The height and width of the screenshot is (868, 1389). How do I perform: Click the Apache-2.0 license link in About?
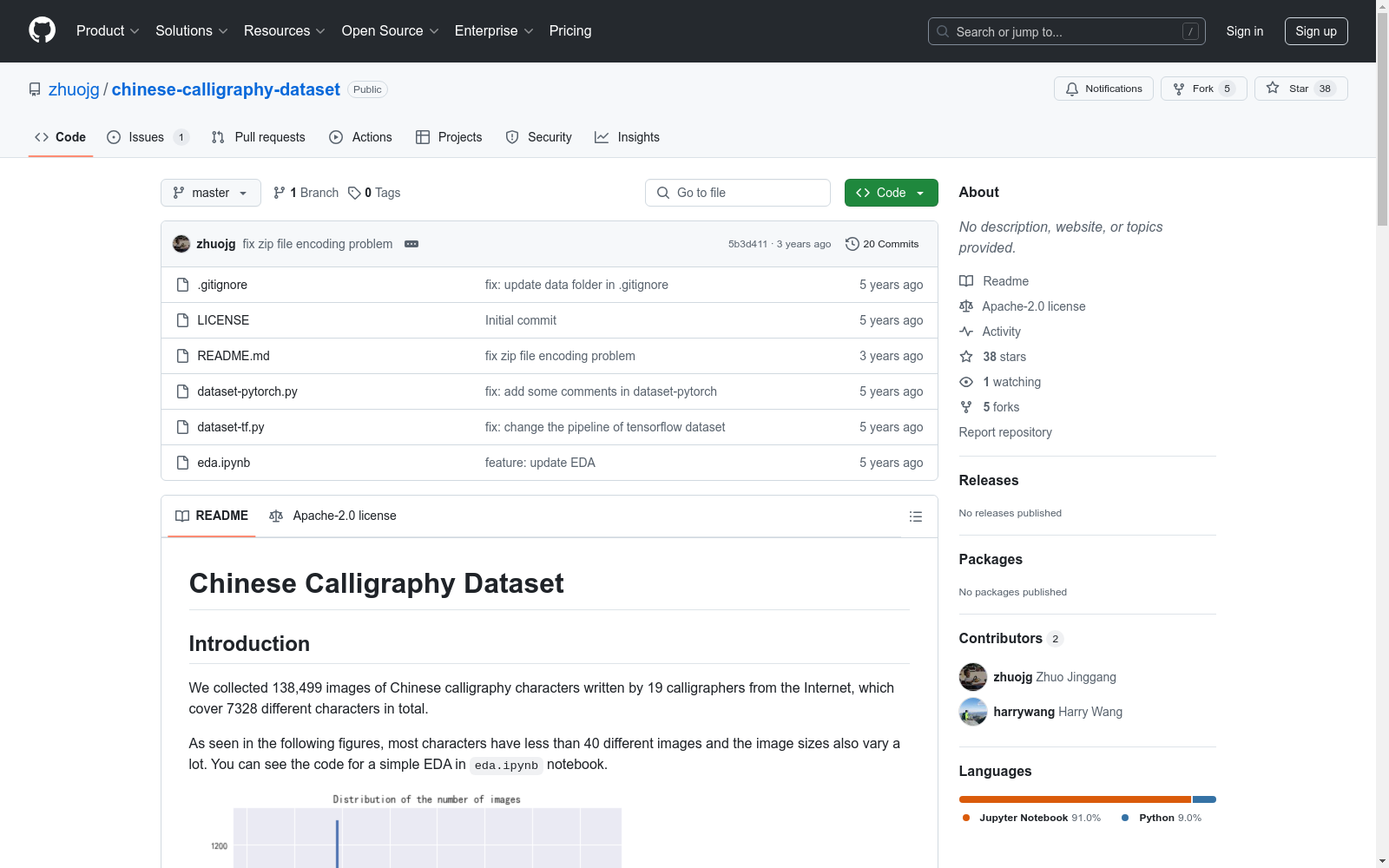coord(1023,306)
